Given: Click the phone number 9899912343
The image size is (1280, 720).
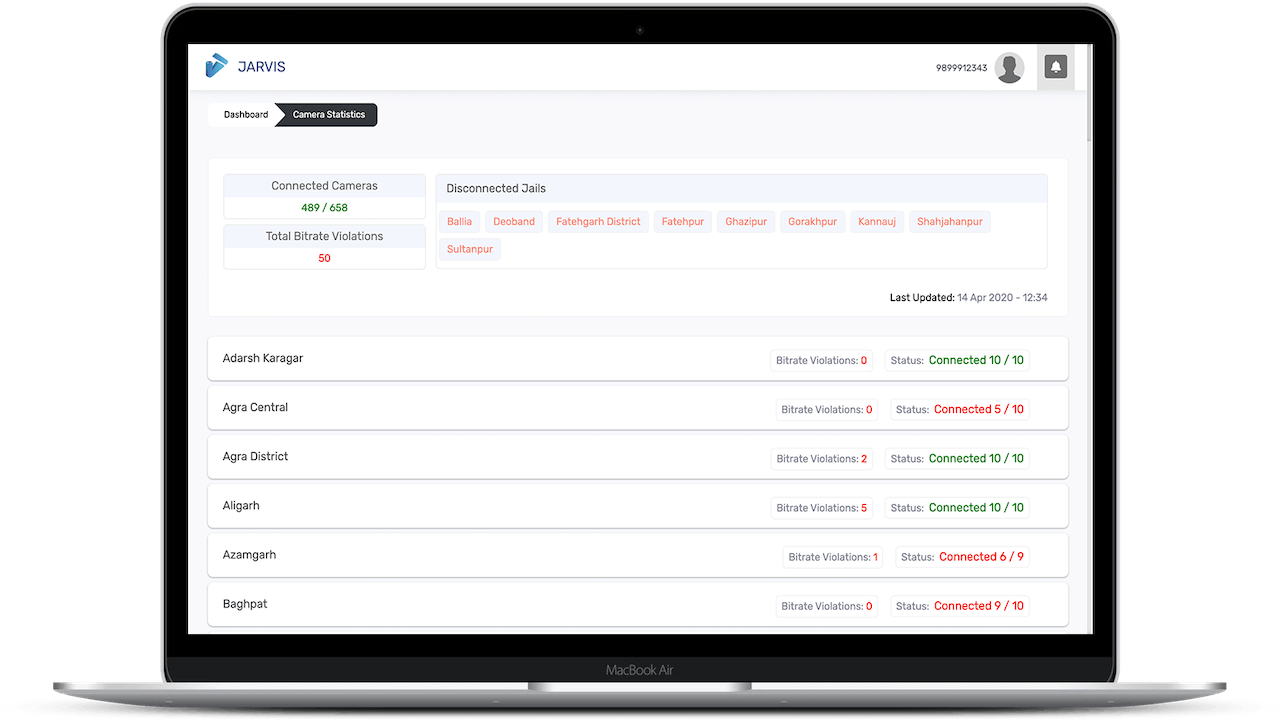Looking at the screenshot, I should click(961, 68).
